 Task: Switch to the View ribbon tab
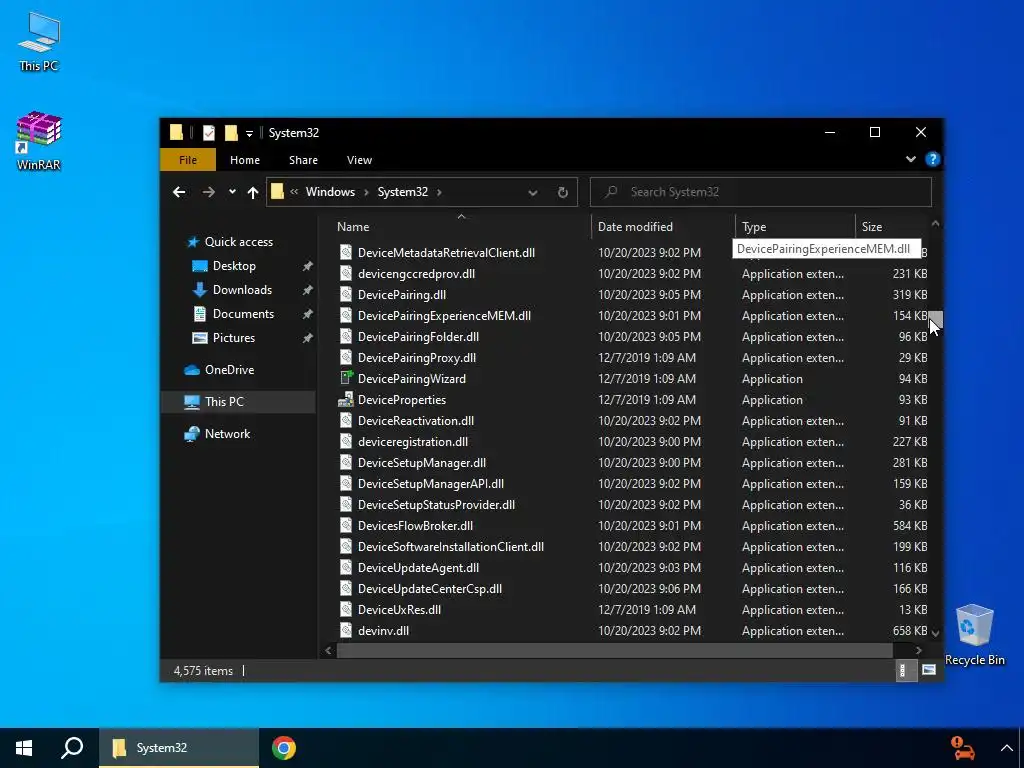click(x=359, y=160)
